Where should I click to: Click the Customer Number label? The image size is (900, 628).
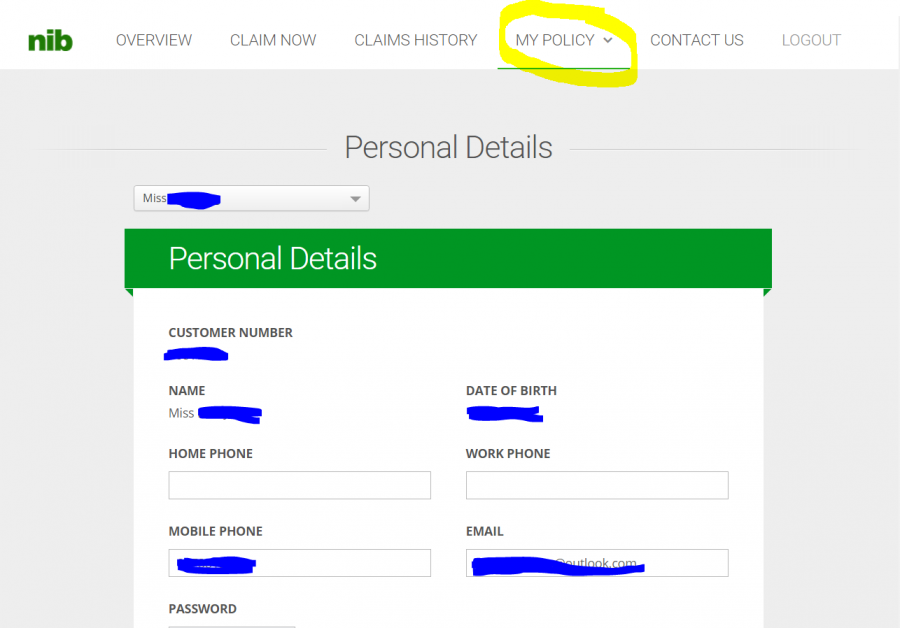pyautogui.click(x=231, y=333)
